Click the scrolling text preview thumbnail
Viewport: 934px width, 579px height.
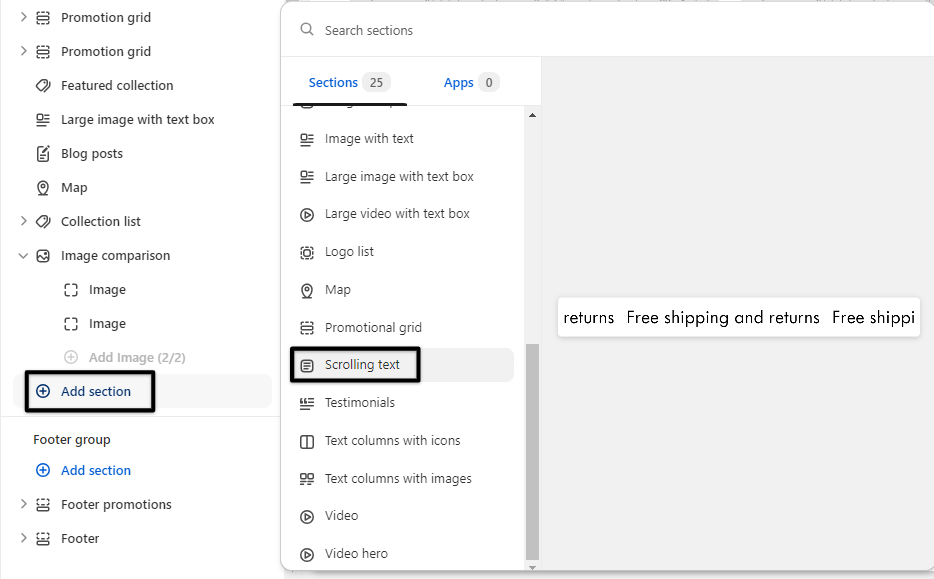click(x=738, y=318)
